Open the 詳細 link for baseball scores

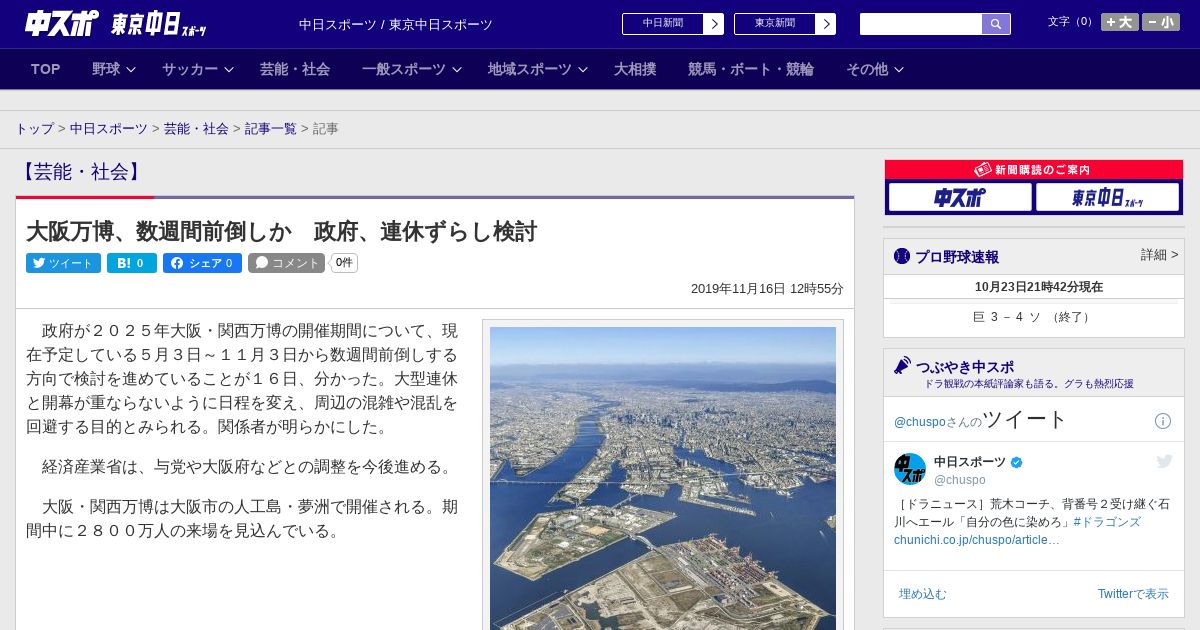click(1159, 255)
